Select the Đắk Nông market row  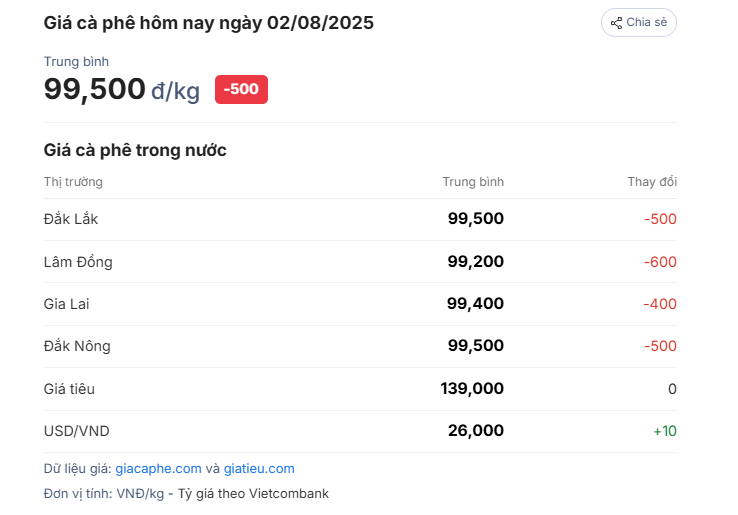360,346
